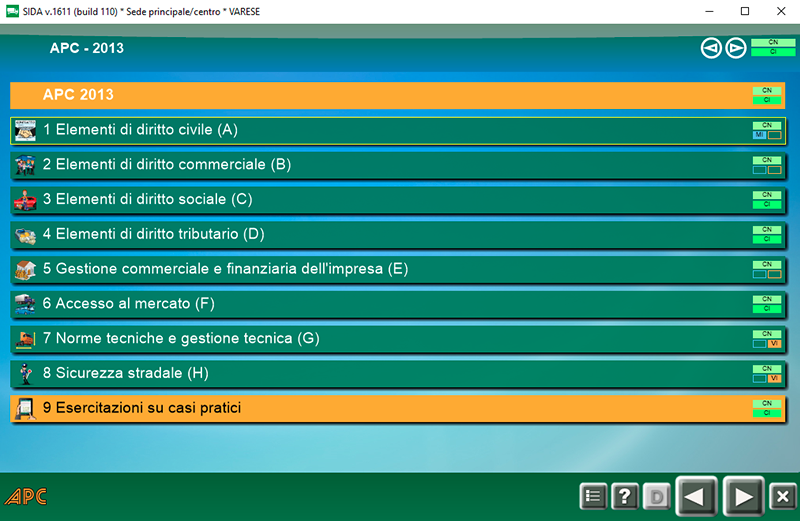Go back with the large left arrow button
800x521 pixels.
pos(697,495)
